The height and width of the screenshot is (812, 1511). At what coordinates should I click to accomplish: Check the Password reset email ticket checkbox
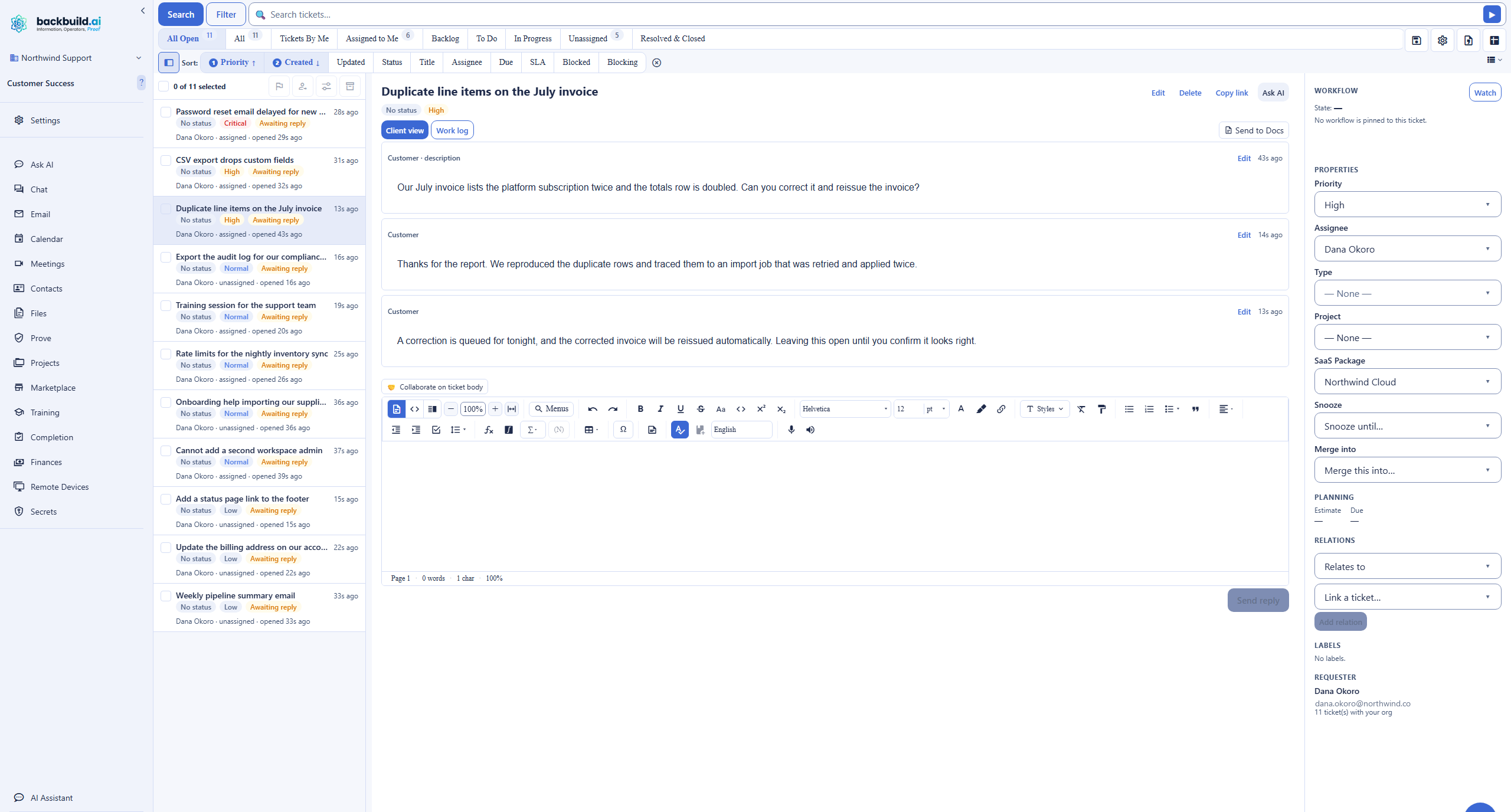pos(166,112)
